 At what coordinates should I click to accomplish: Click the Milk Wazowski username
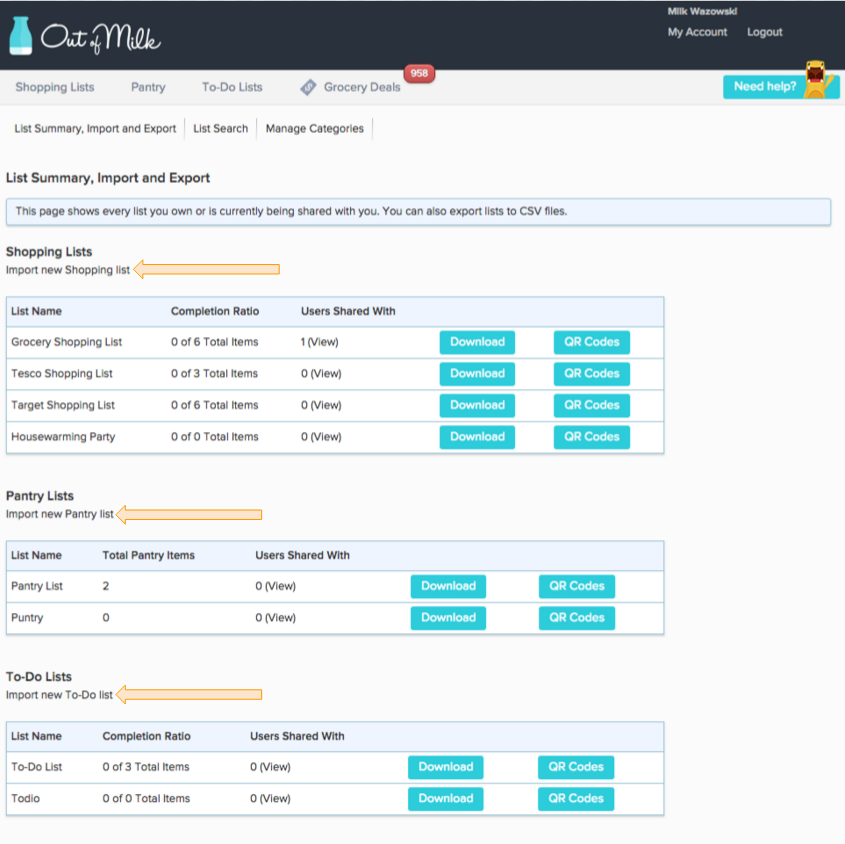pyautogui.click(x=702, y=11)
